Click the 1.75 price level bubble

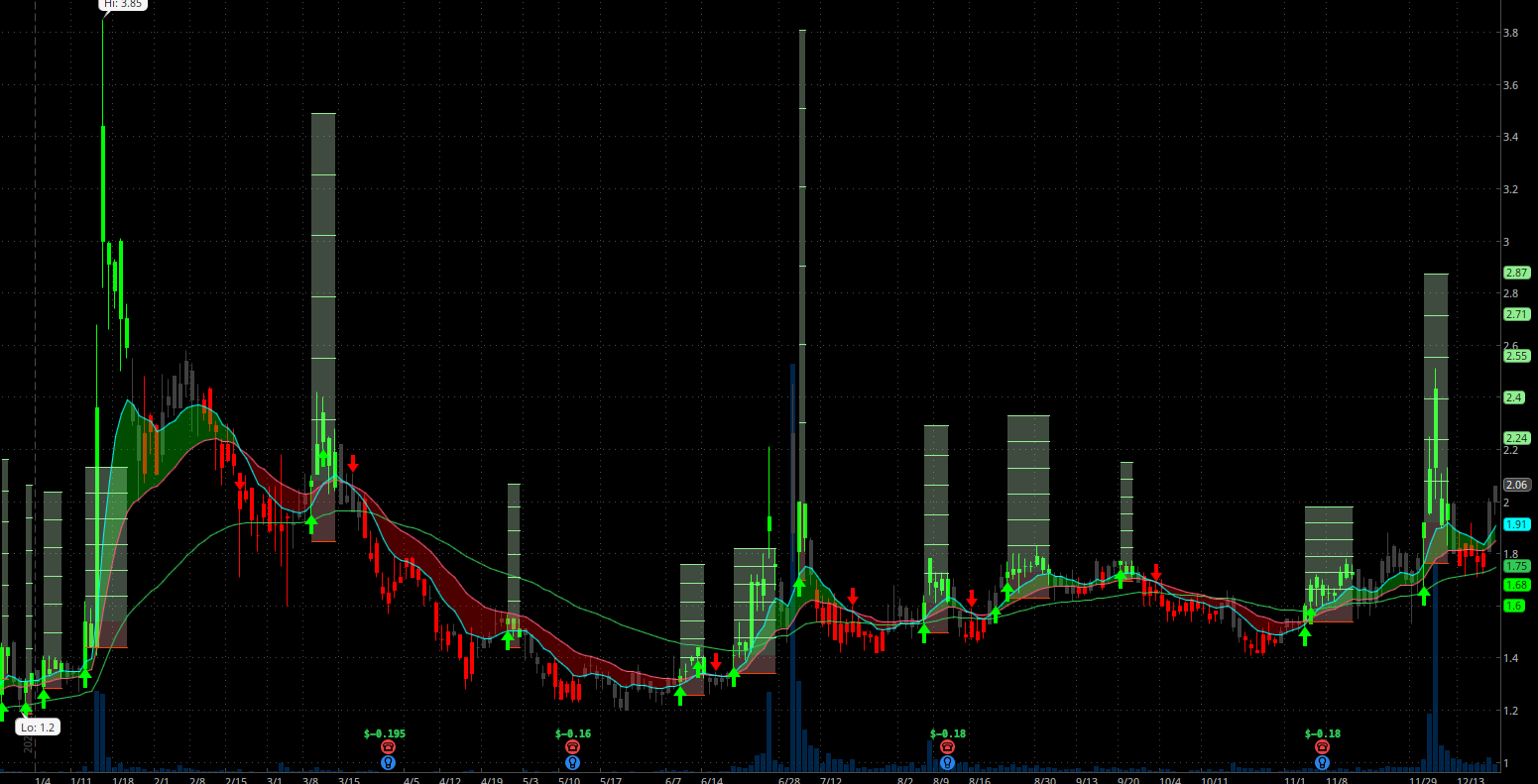(1517, 566)
